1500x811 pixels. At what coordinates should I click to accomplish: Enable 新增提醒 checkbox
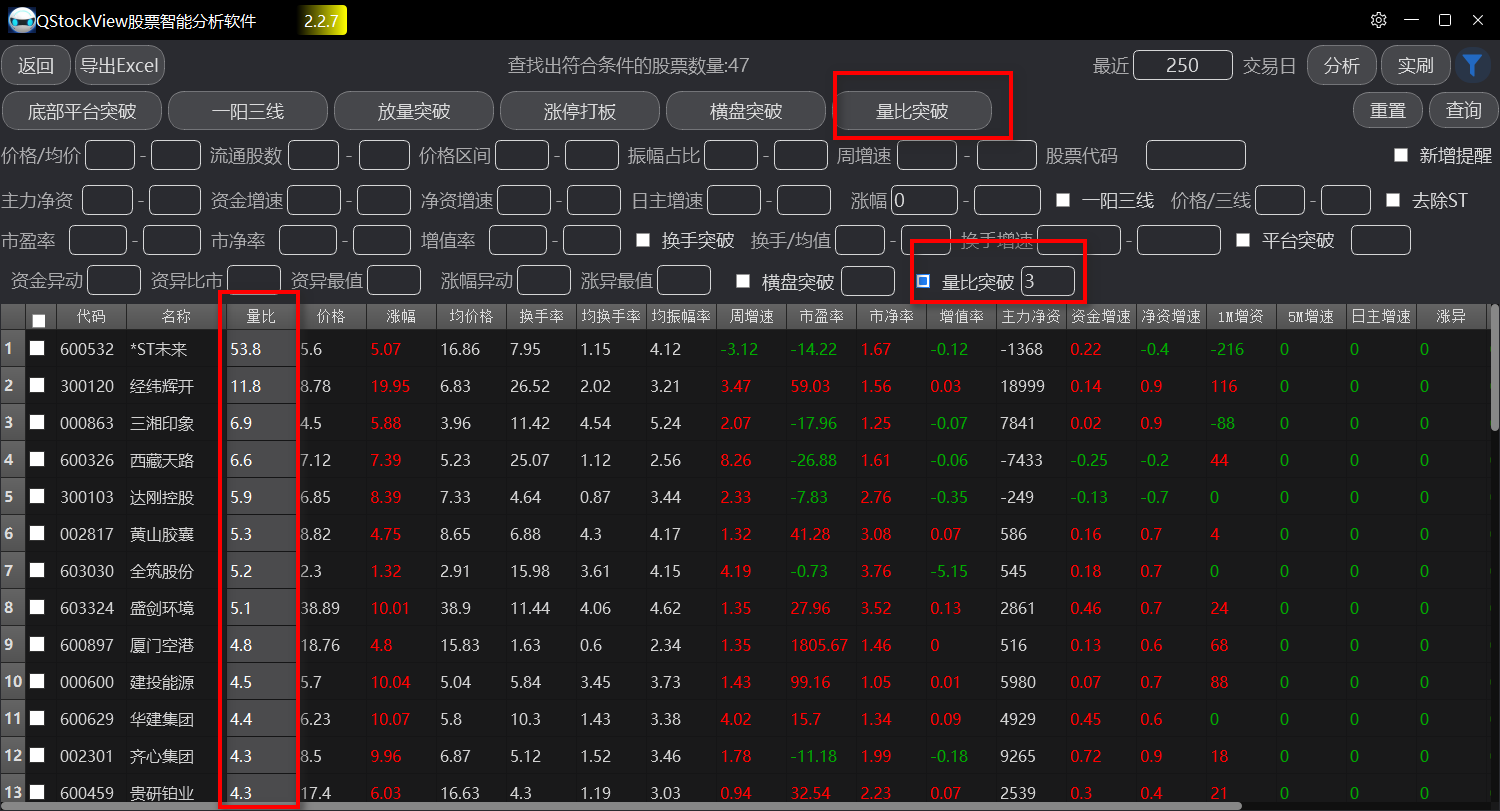(x=1401, y=156)
